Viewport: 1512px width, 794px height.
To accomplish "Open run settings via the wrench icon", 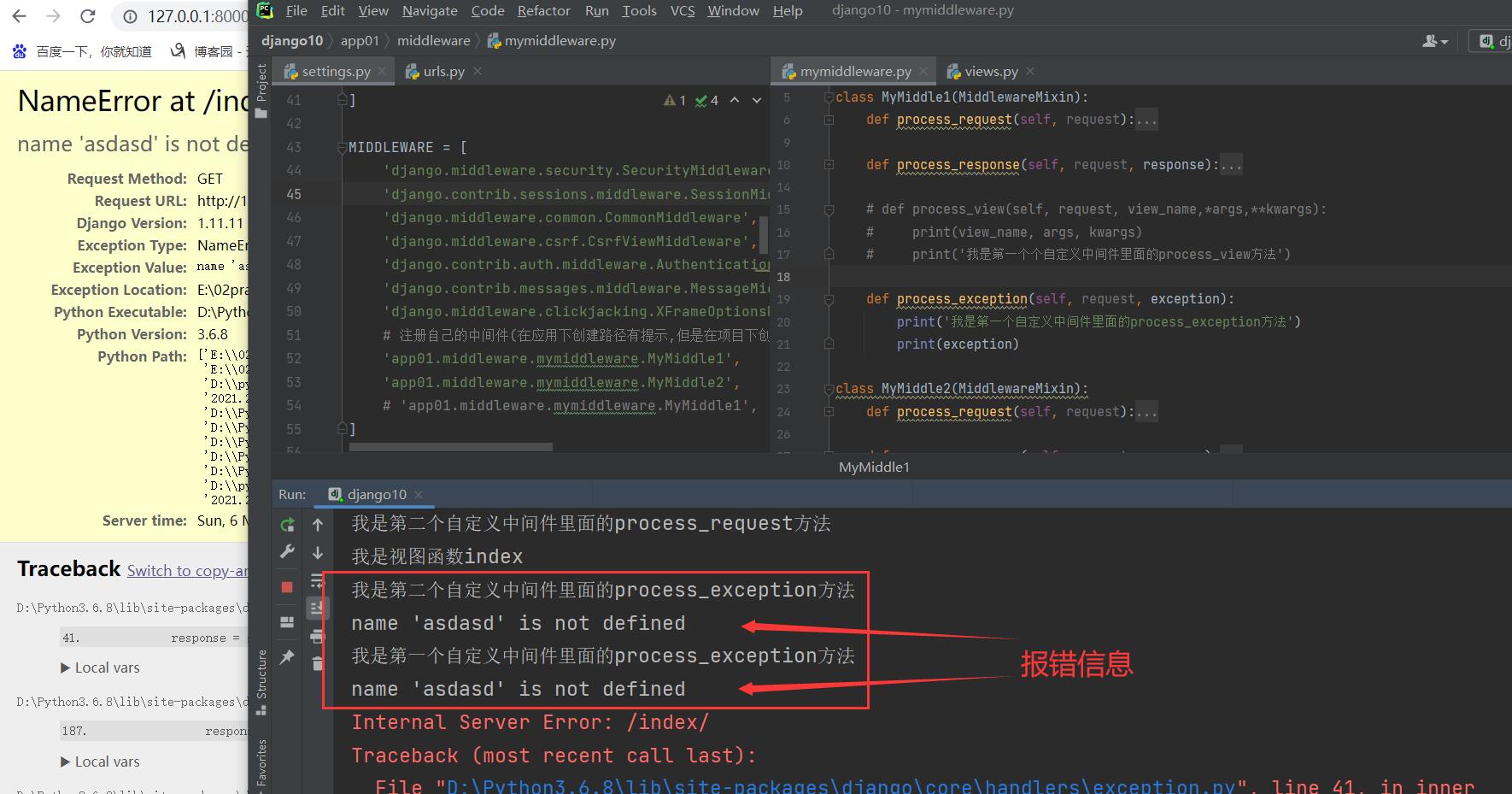I will tap(287, 552).
